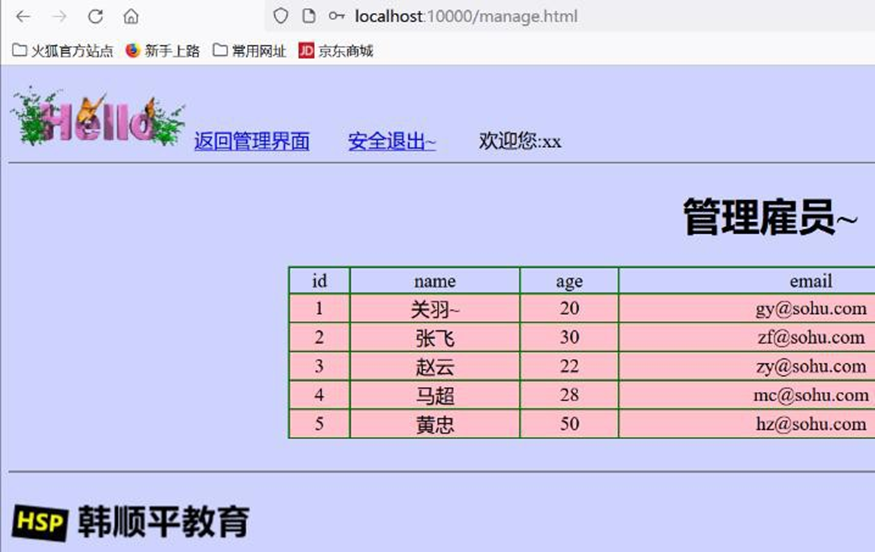The height and width of the screenshot is (552, 875).
Task: Click the browser back arrow
Action: pyautogui.click(x=23, y=17)
